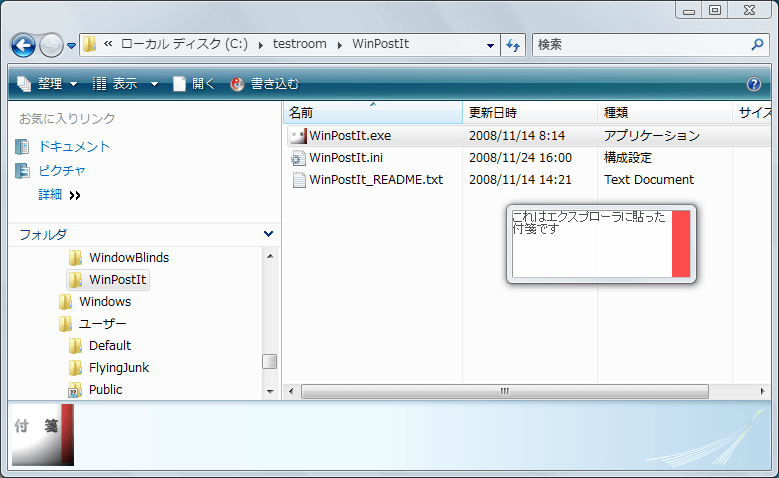Click the folder tree scrollbar thumb

pos(269,361)
